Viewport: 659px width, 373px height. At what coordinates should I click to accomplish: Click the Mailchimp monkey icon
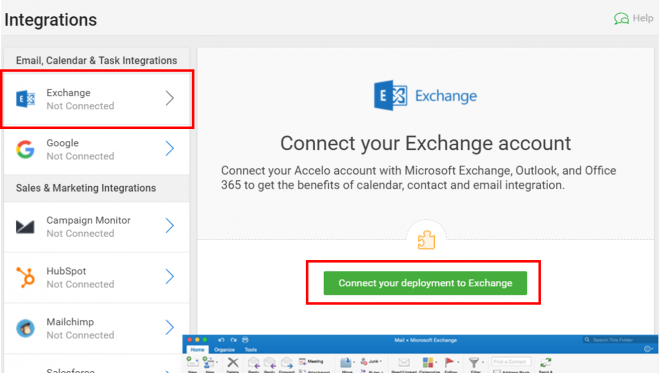coord(25,328)
